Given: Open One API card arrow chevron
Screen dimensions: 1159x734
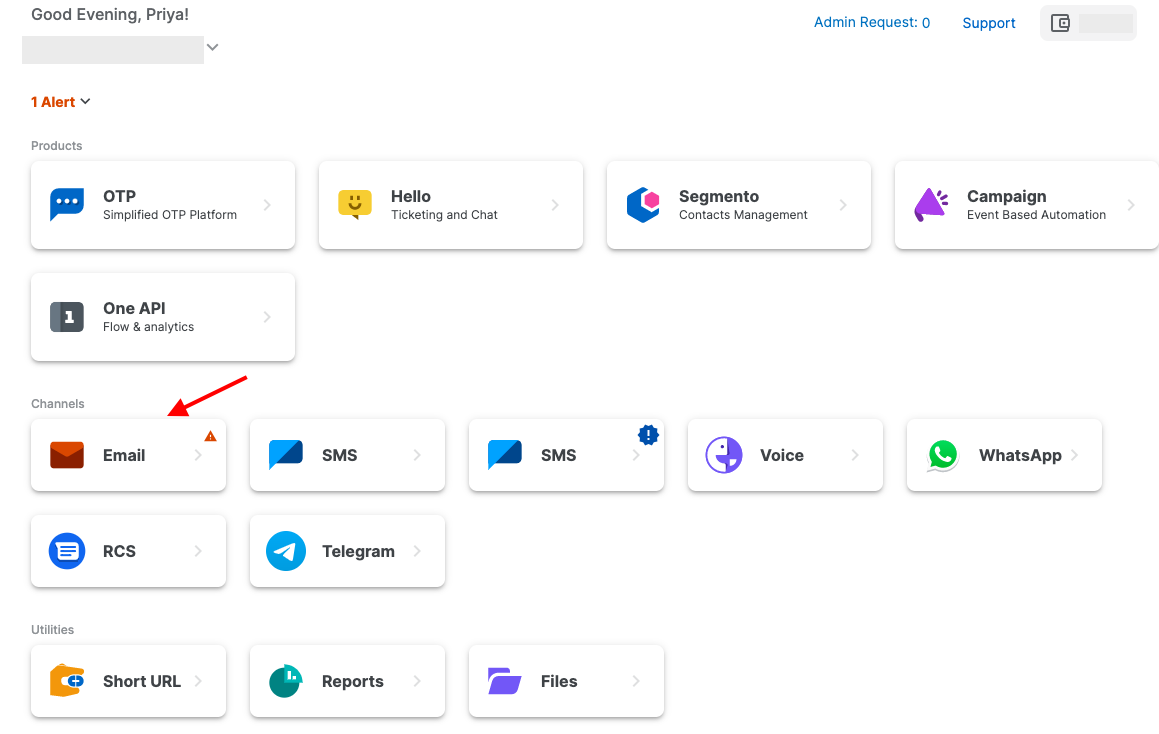Looking at the screenshot, I should pyautogui.click(x=268, y=317).
